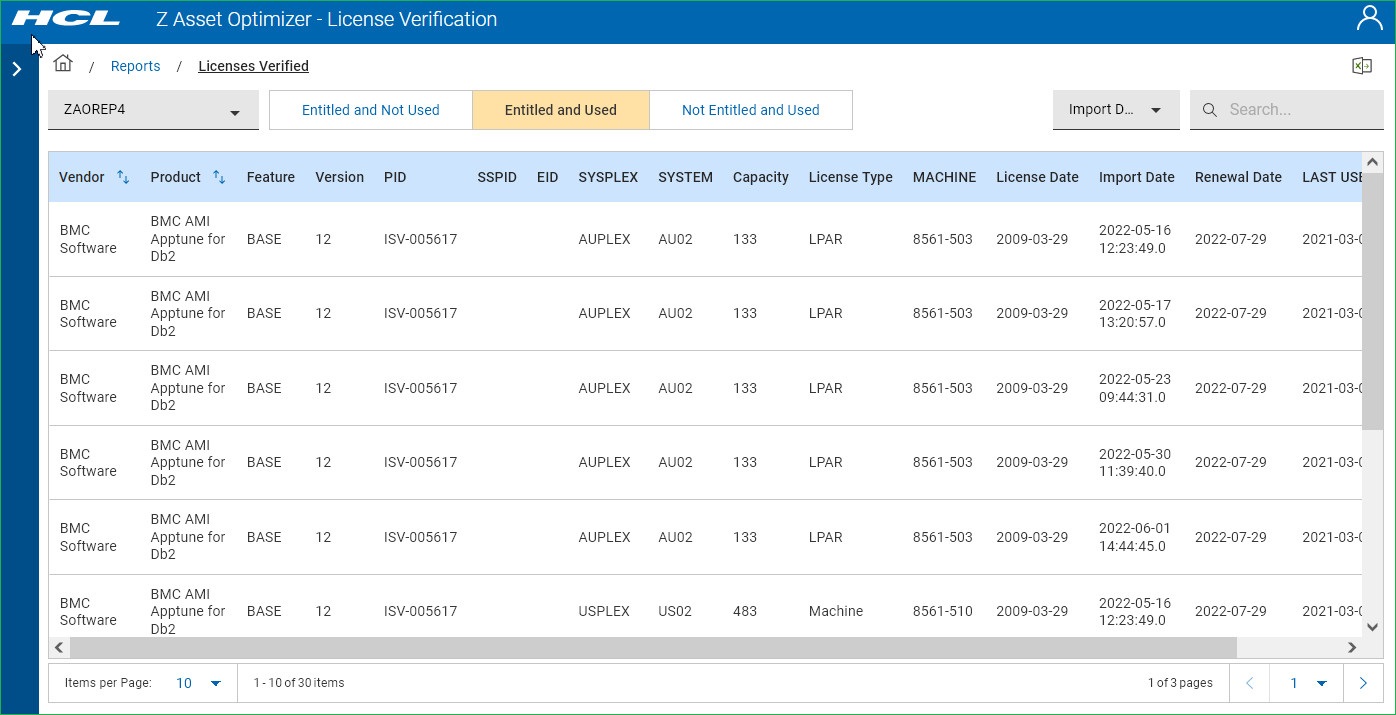
Task: Sort table by Product column icon
Action: point(219,177)
